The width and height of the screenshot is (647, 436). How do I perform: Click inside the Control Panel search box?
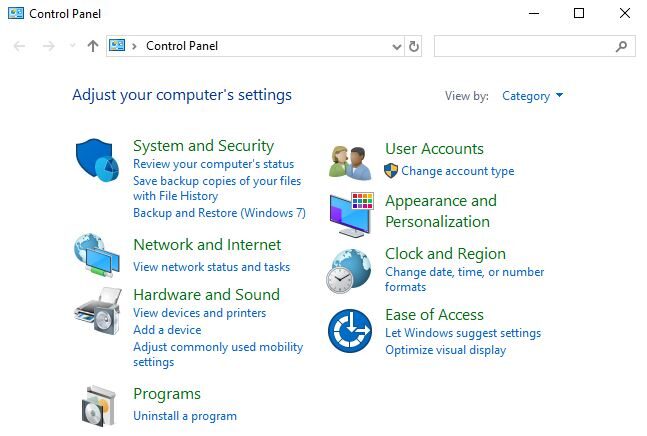(x=524, y=46)
